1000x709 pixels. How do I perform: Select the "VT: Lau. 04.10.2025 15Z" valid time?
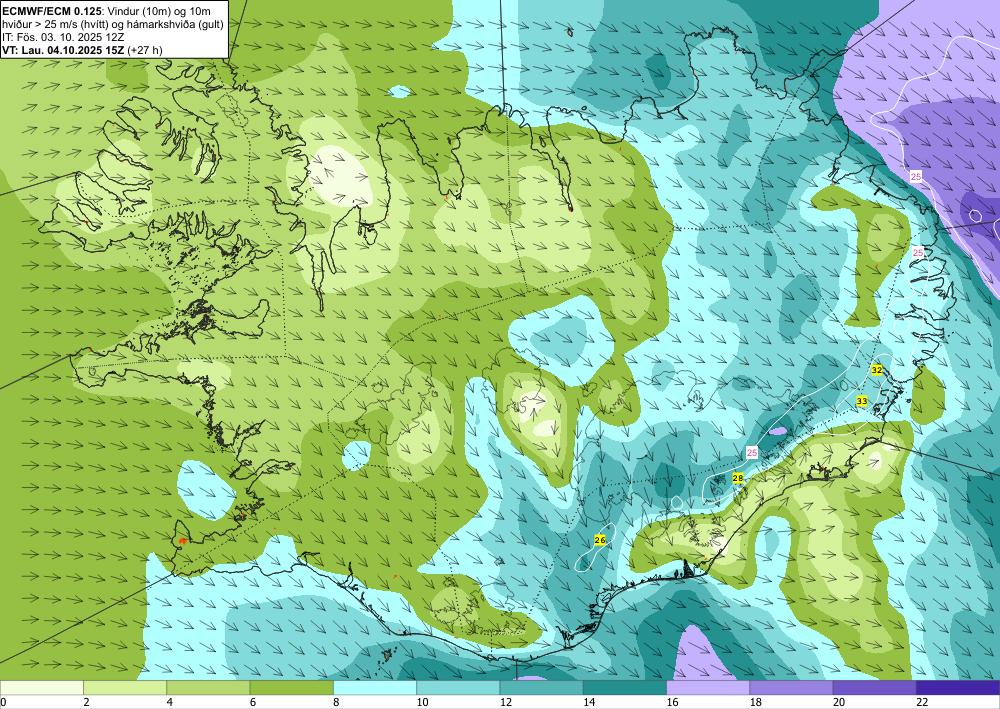[63, 49]
